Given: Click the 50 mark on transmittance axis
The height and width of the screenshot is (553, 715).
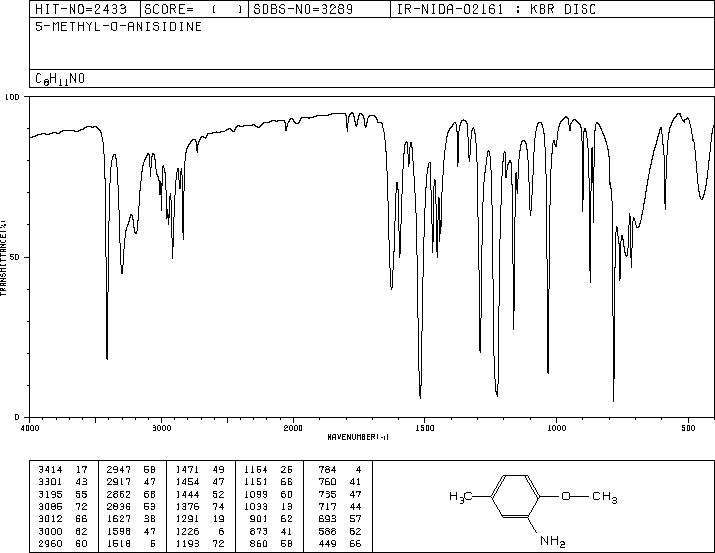Looking at the screenshot, I should 15,257.
